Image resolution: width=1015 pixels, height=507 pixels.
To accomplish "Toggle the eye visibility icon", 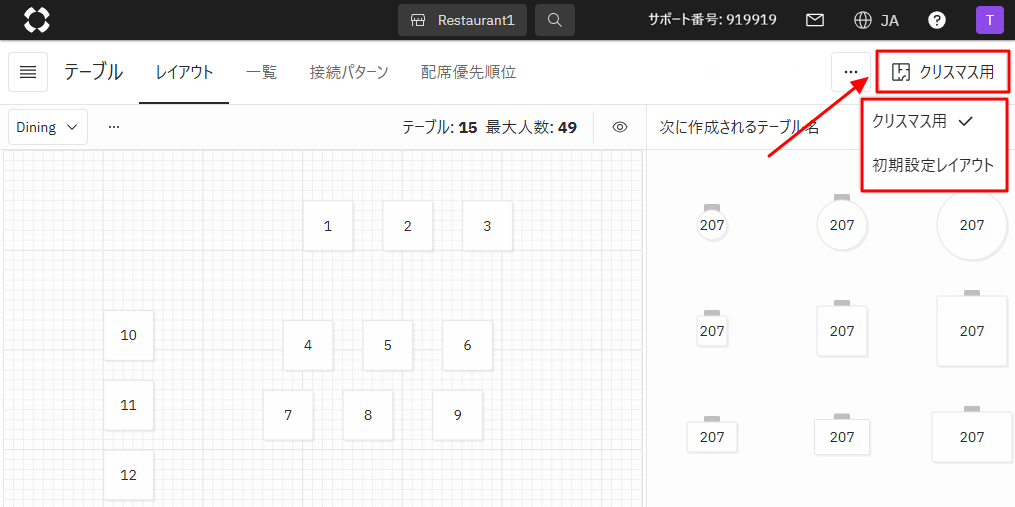I will 620,127.
